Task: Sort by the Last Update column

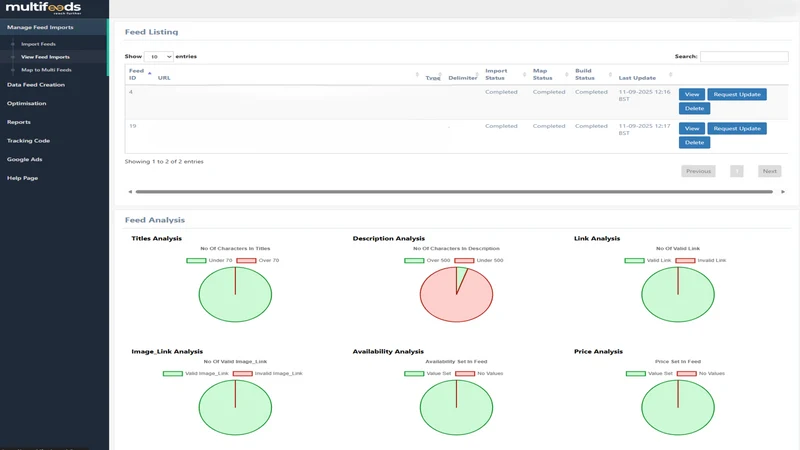Action: 645,78
